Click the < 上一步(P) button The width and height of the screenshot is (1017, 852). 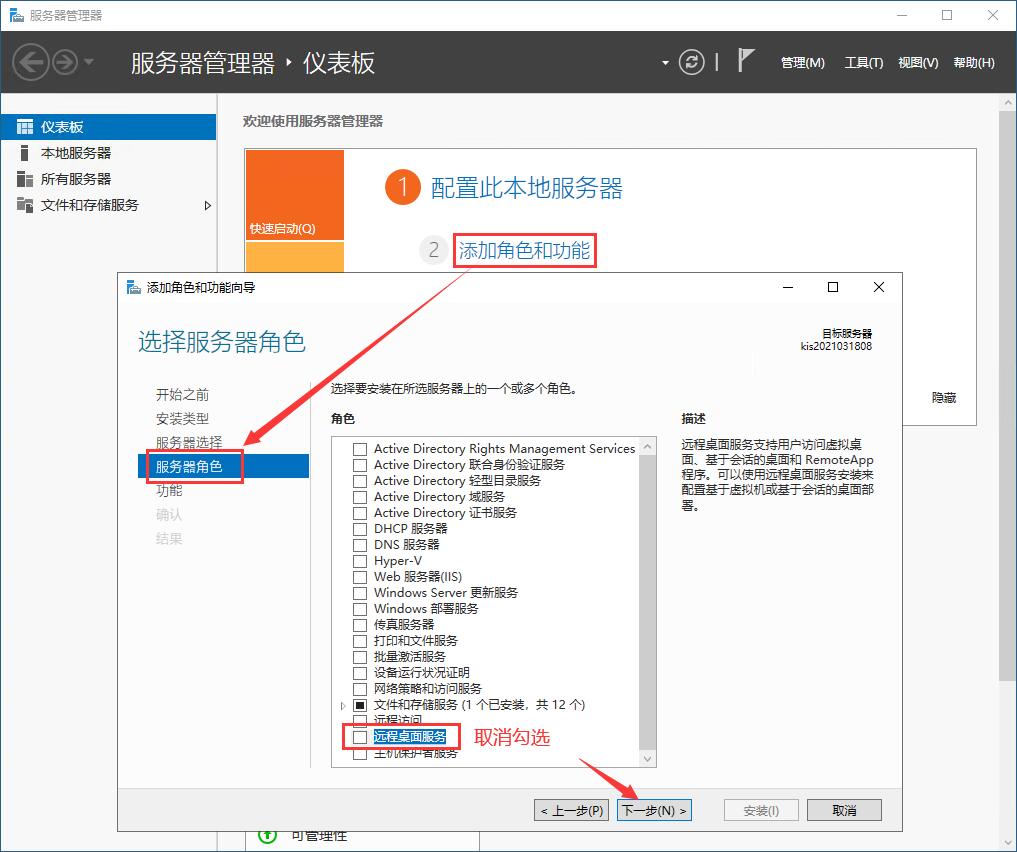pos(571,811)
